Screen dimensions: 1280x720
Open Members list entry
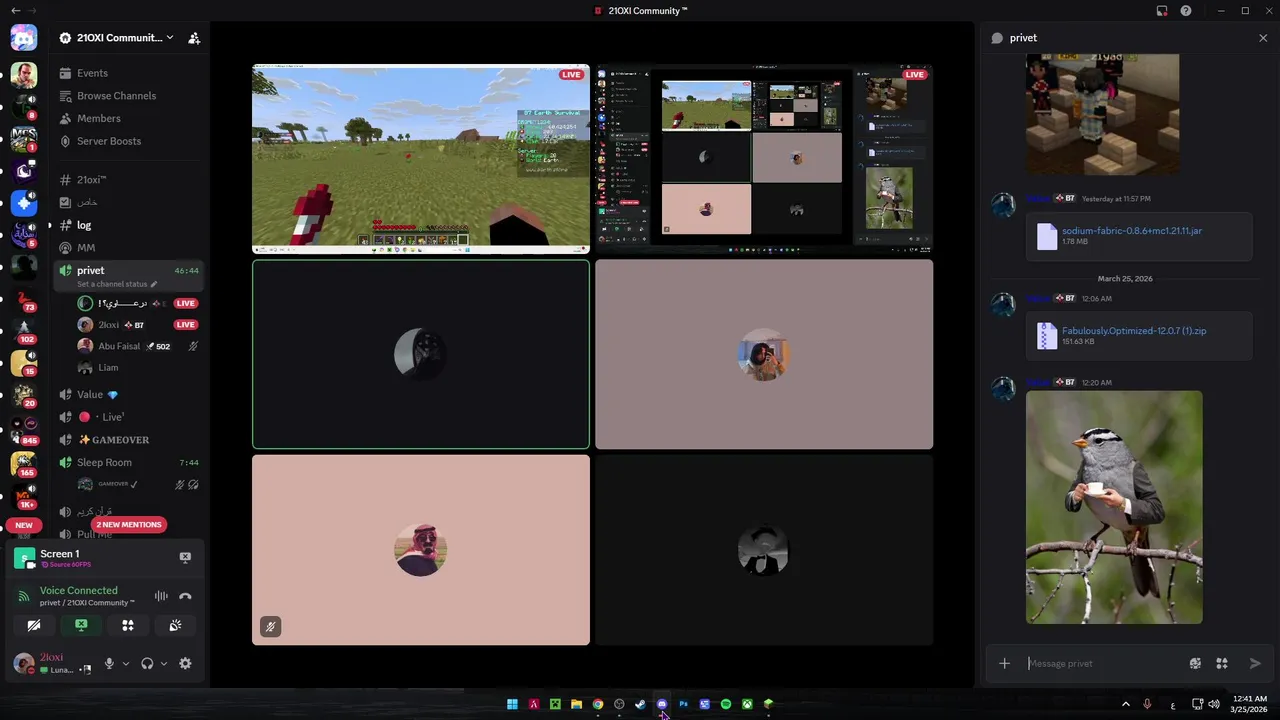[128, 119]
